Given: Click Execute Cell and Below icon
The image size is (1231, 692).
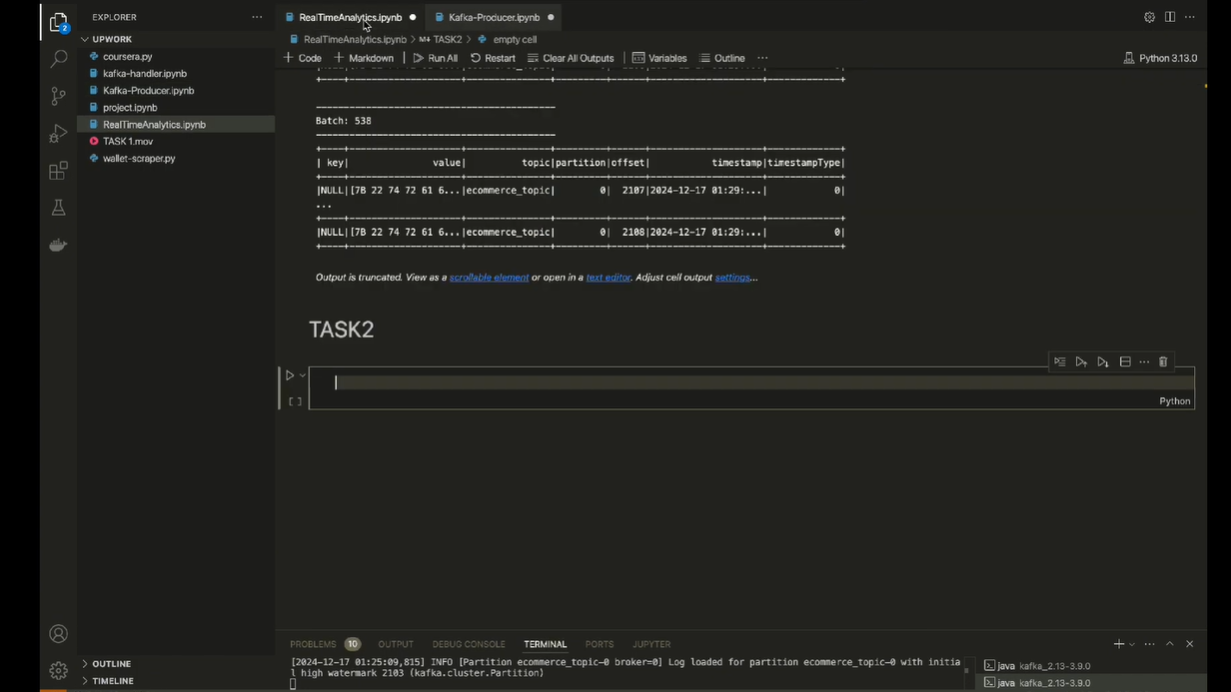Looking at the screenshot, I should pos(1103,362).
